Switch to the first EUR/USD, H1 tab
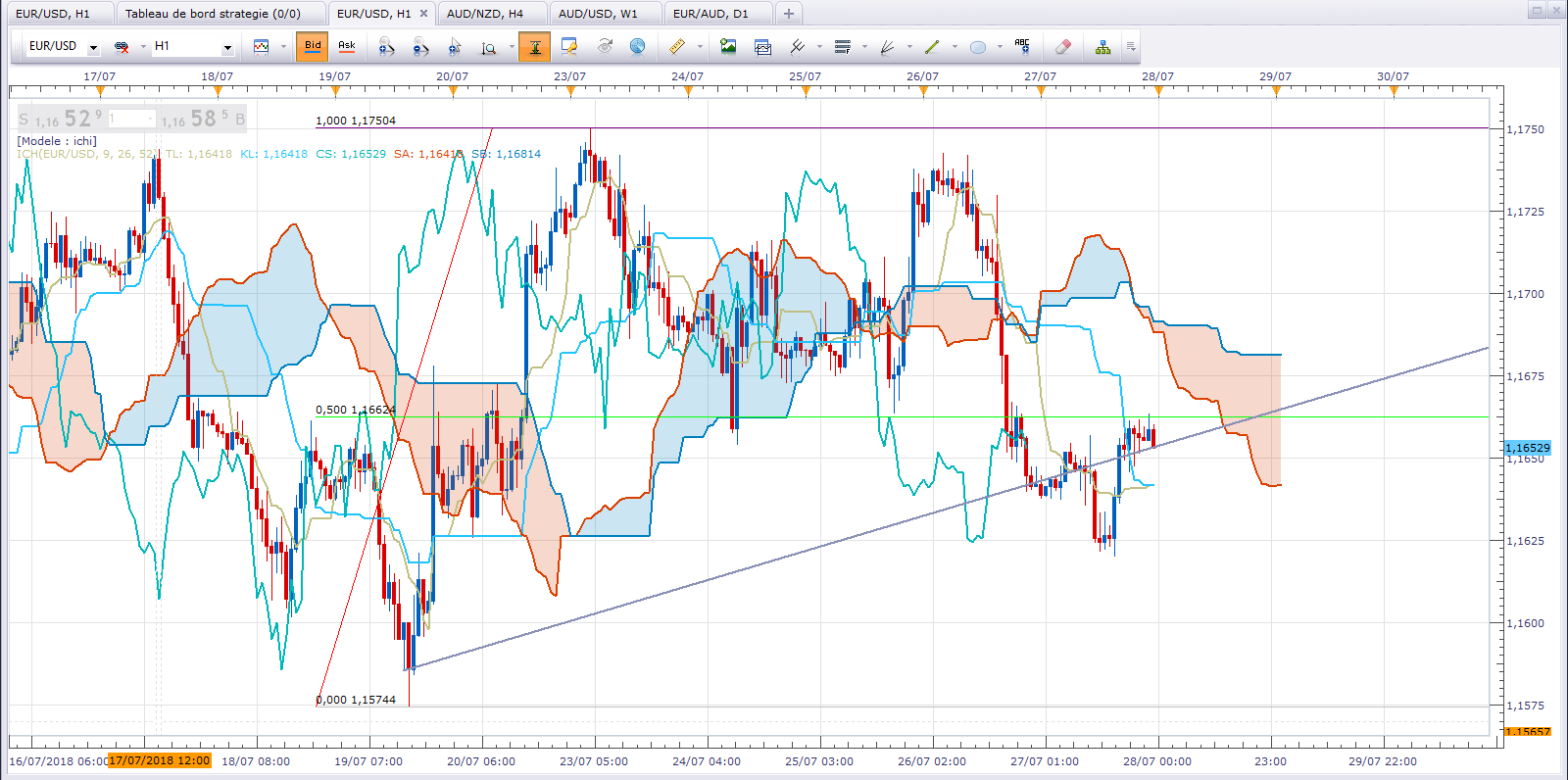This screenshot has height=780, width=1568. coord(59,14)
